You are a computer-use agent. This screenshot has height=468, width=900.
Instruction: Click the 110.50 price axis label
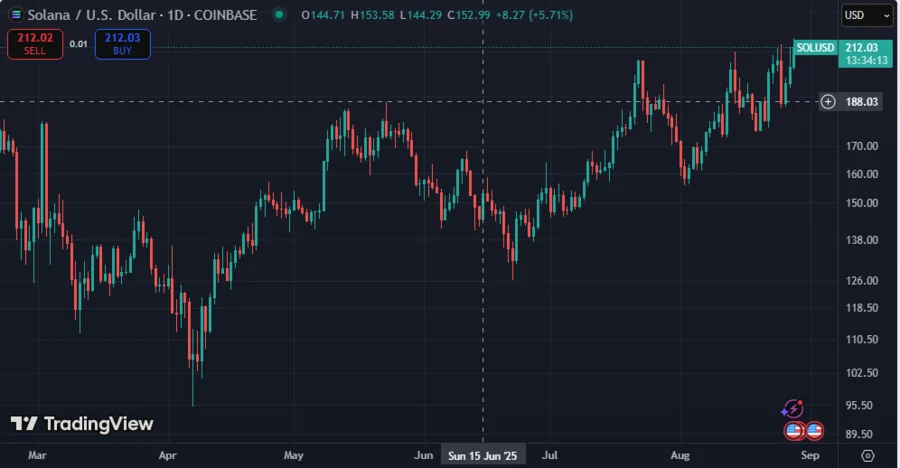point(862,339)
